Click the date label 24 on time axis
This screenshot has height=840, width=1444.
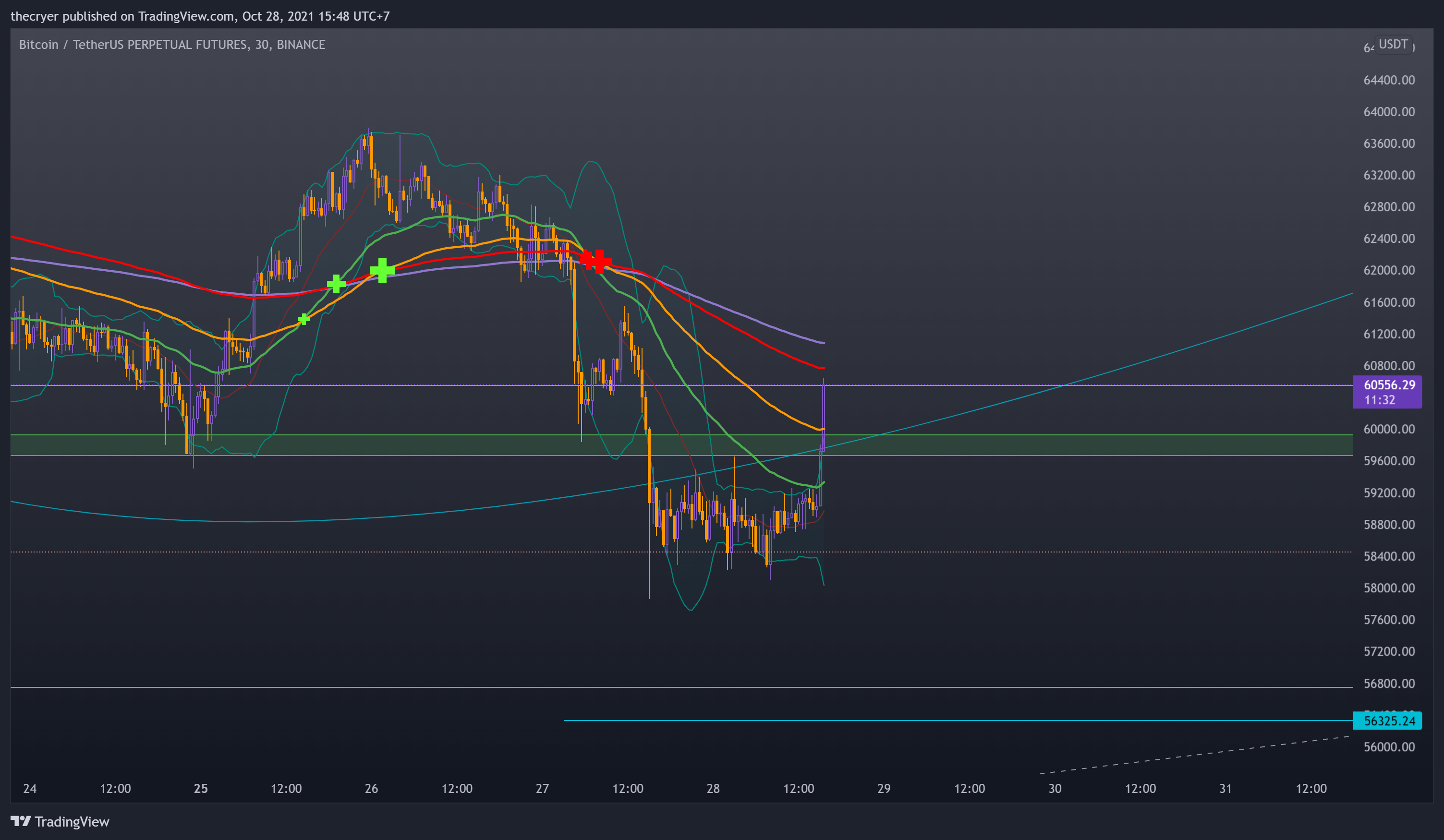pos(30,789)
